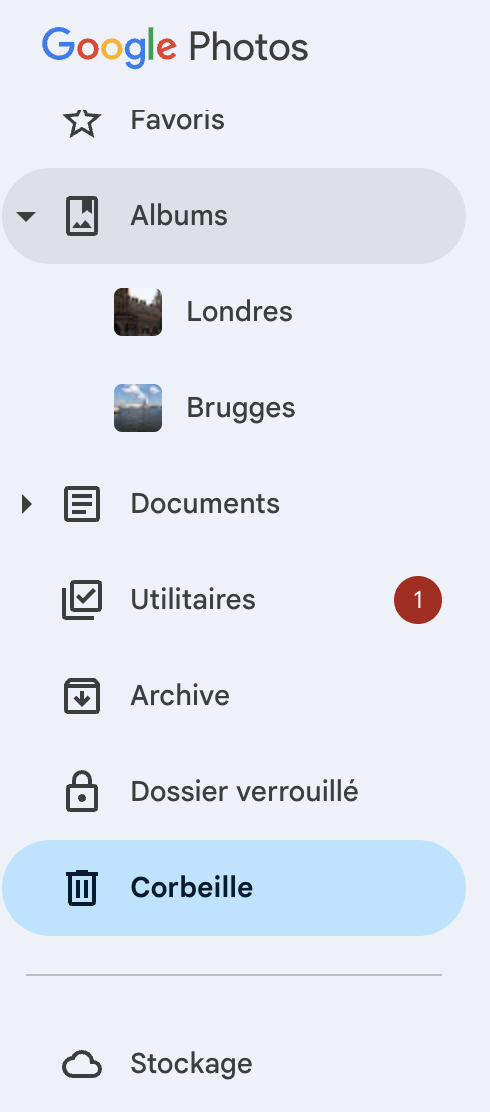Expand the Documents section arrow
490x1112 pixels.
26,504
